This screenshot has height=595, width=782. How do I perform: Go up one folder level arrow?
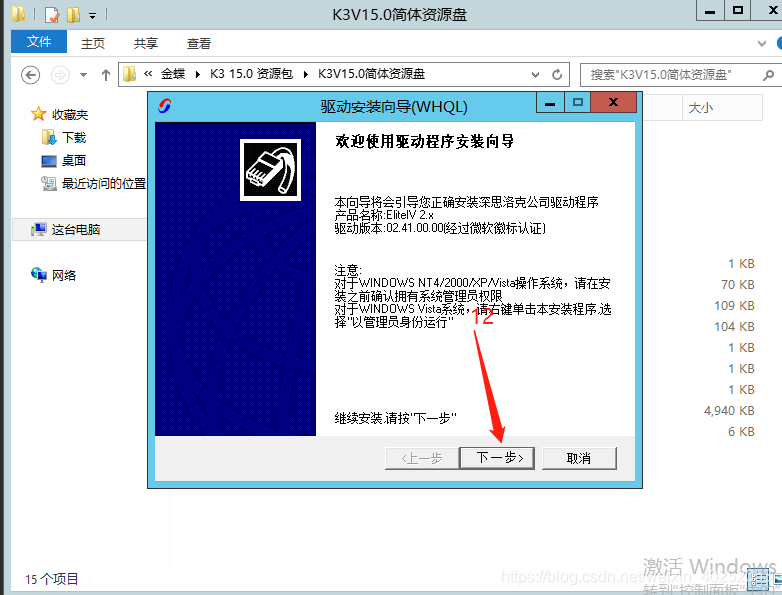click(x=106, y=75)
